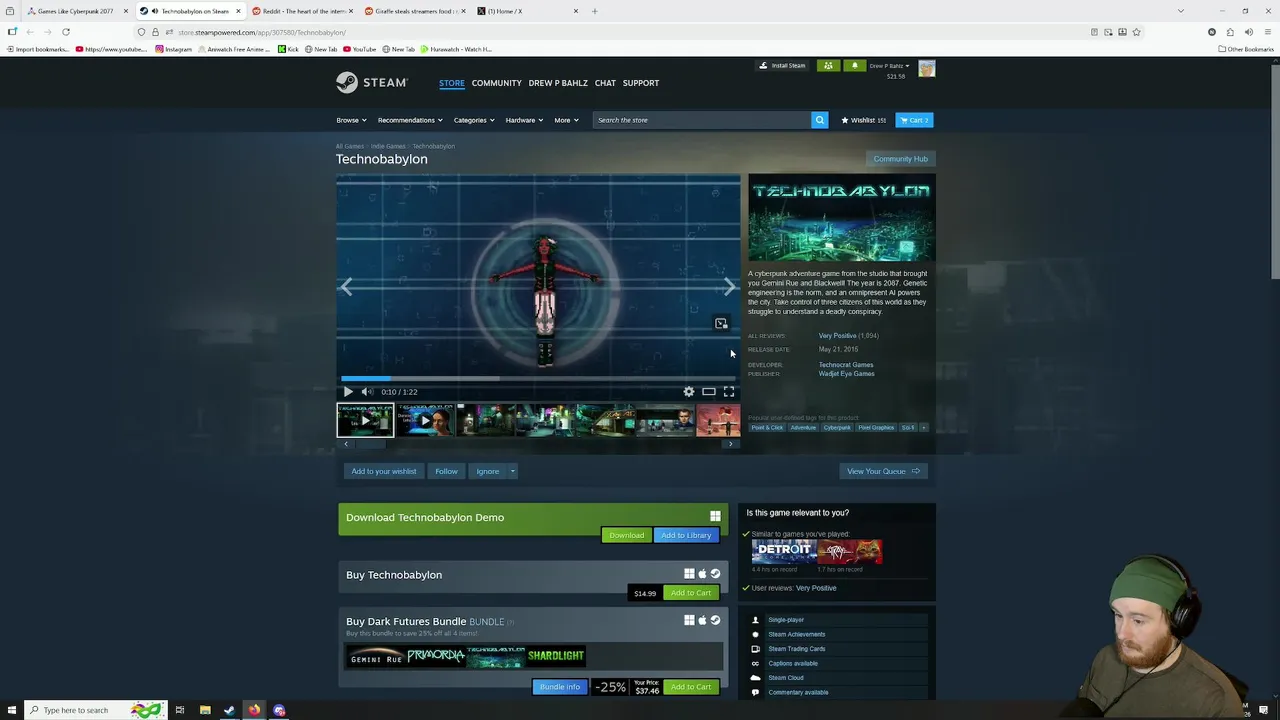
Task: Click the browser reload icon
Action: click(66, 32)
